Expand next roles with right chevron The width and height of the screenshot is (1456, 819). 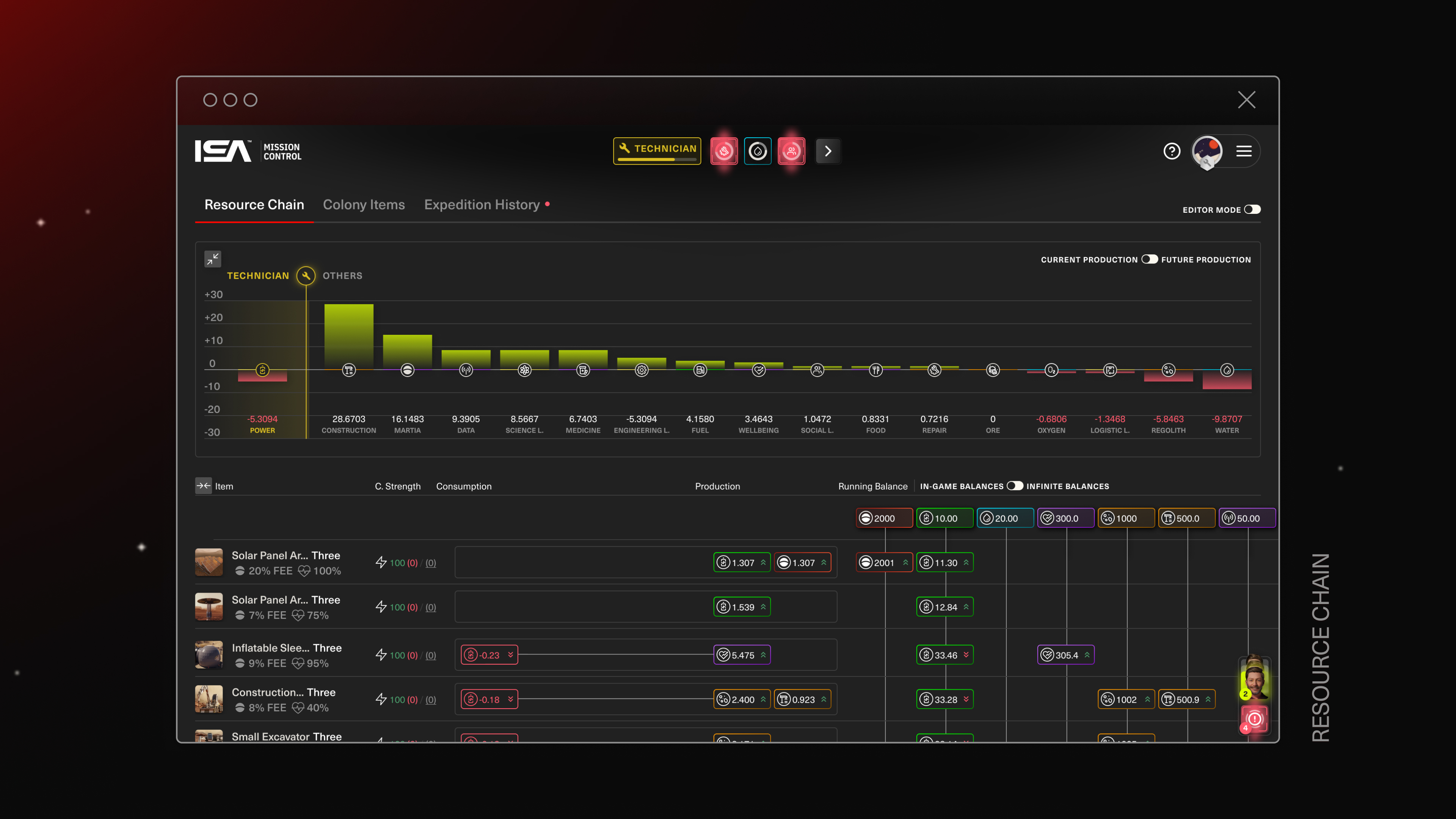click(x=828, y=152)
